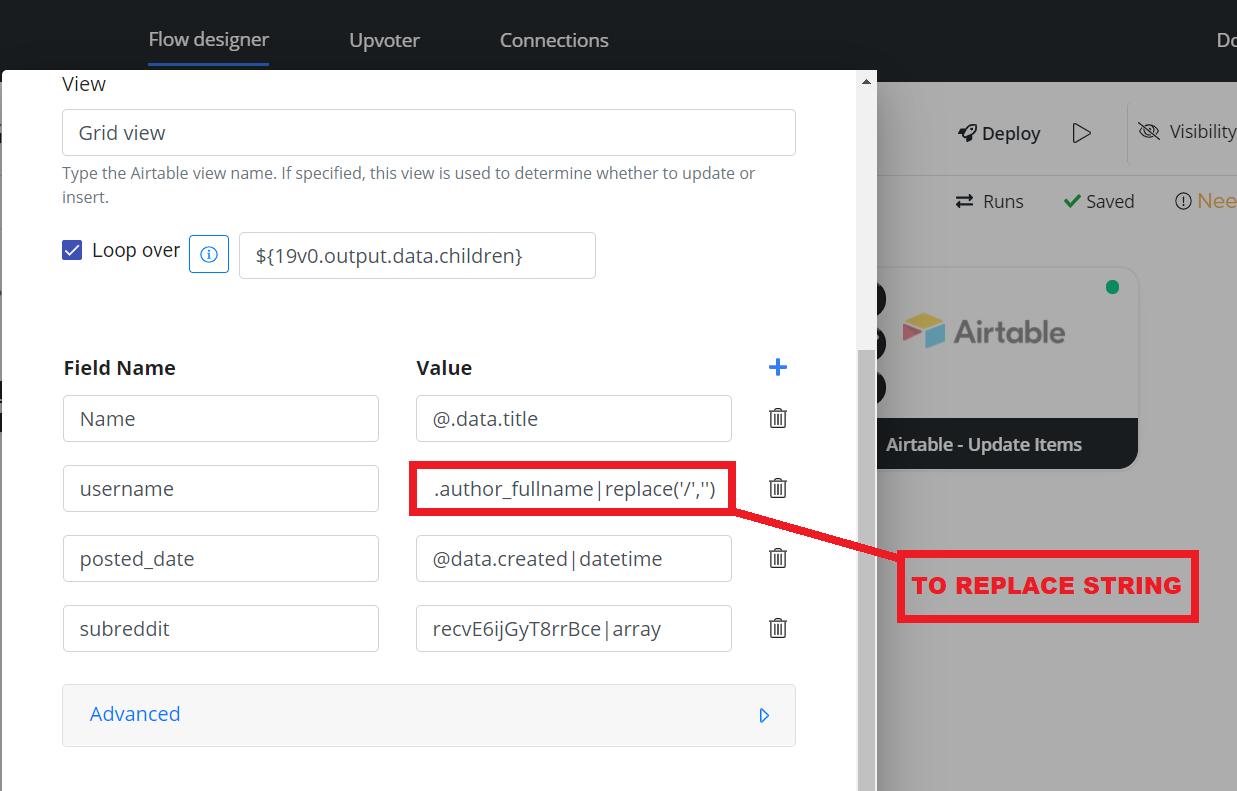This screenshot has height=791, width=1237.
Task: Select the Airtable - Update Items node
Action: [1008, 368]
